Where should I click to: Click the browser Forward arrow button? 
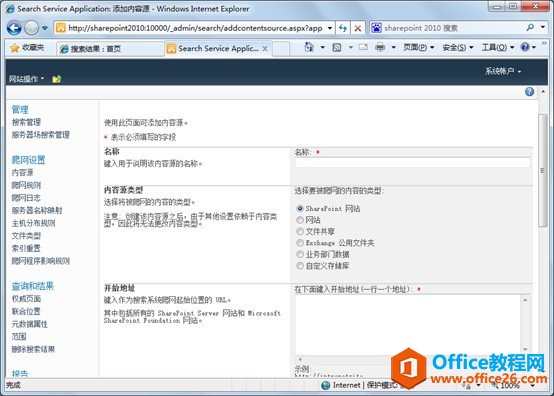pos(31,28)
